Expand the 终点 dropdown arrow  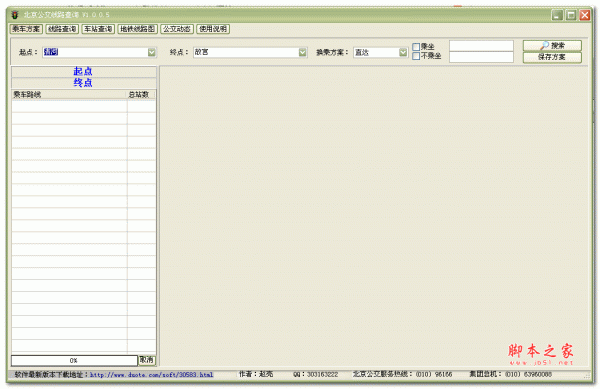click(303, 52)
